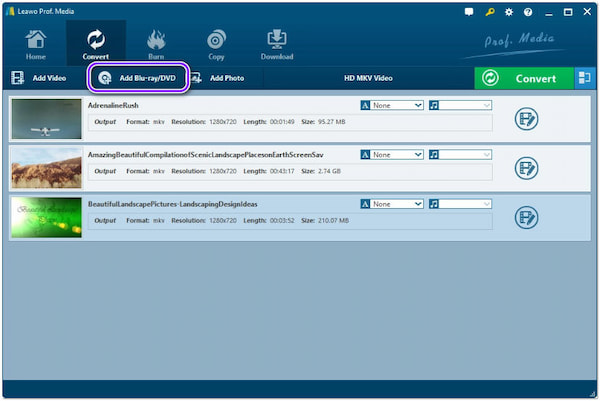The width and height of the screenshot is (600, 401).
Task: Start conversion with the green Convert button
Action: 522,78
